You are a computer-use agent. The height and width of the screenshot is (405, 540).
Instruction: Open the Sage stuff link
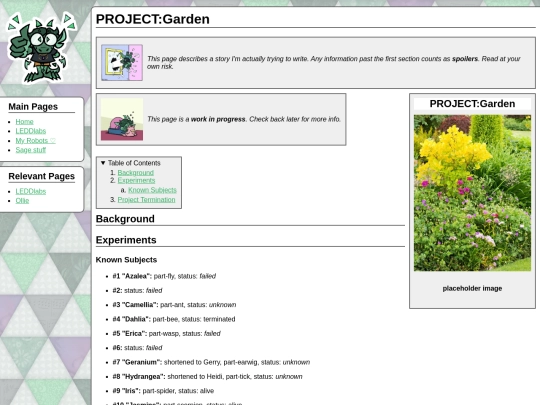(x=31, y=150)
